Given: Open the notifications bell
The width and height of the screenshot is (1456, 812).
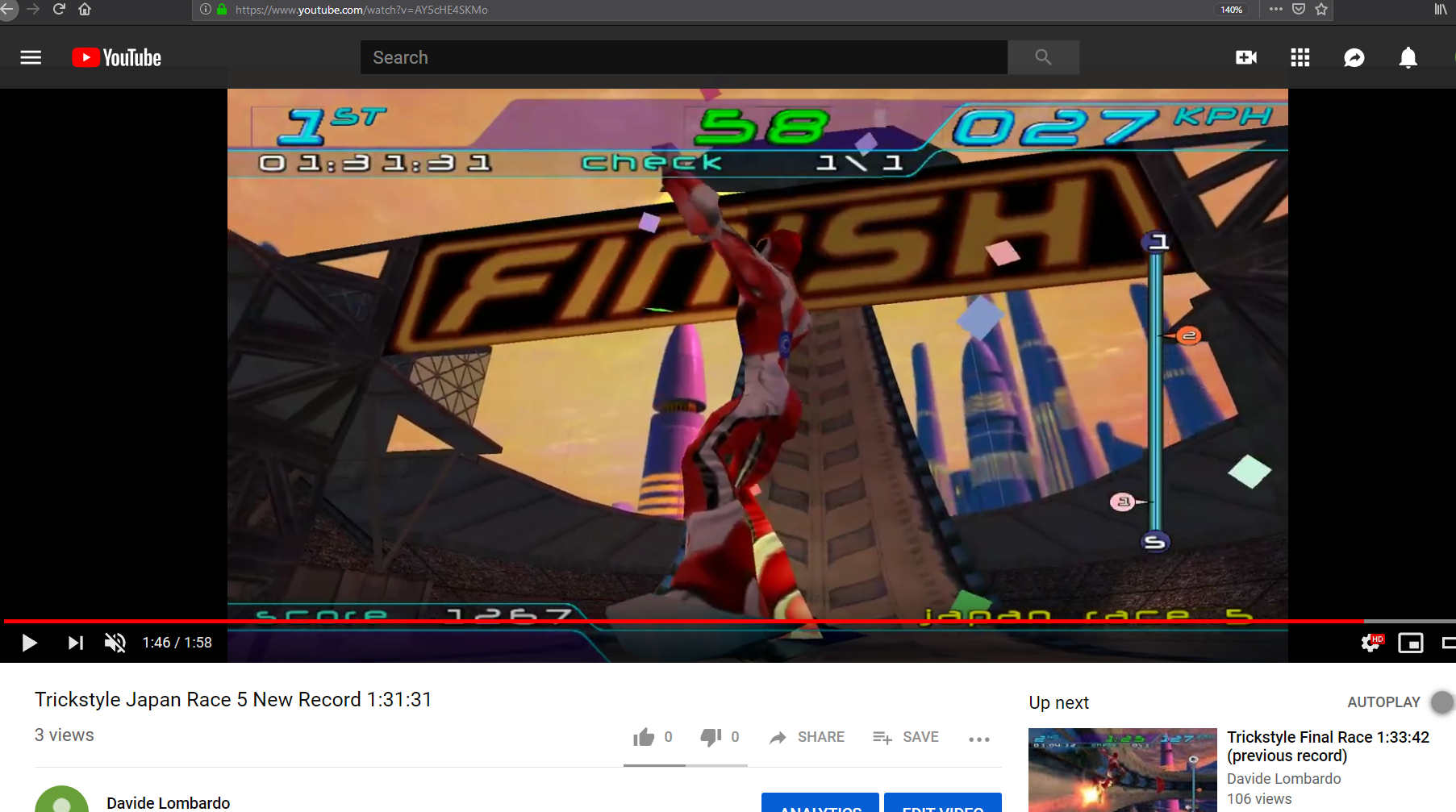Looking at the screenshot, I should tap(1408, 57).
